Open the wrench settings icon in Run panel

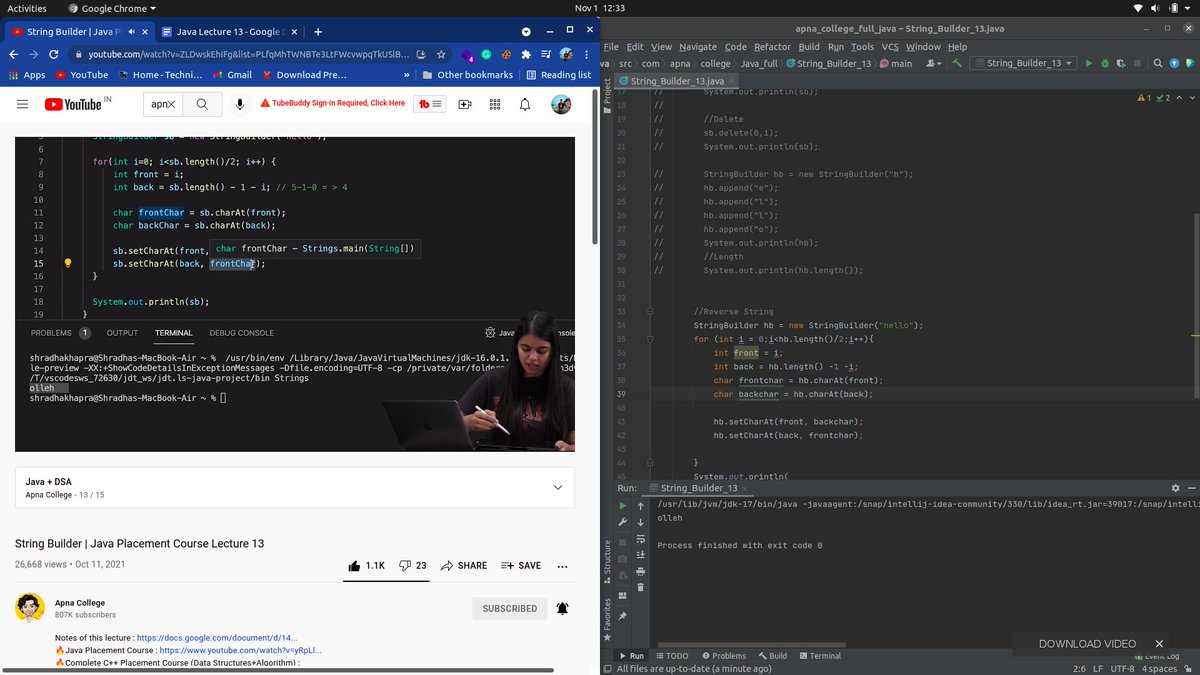(x=622, y=522)
